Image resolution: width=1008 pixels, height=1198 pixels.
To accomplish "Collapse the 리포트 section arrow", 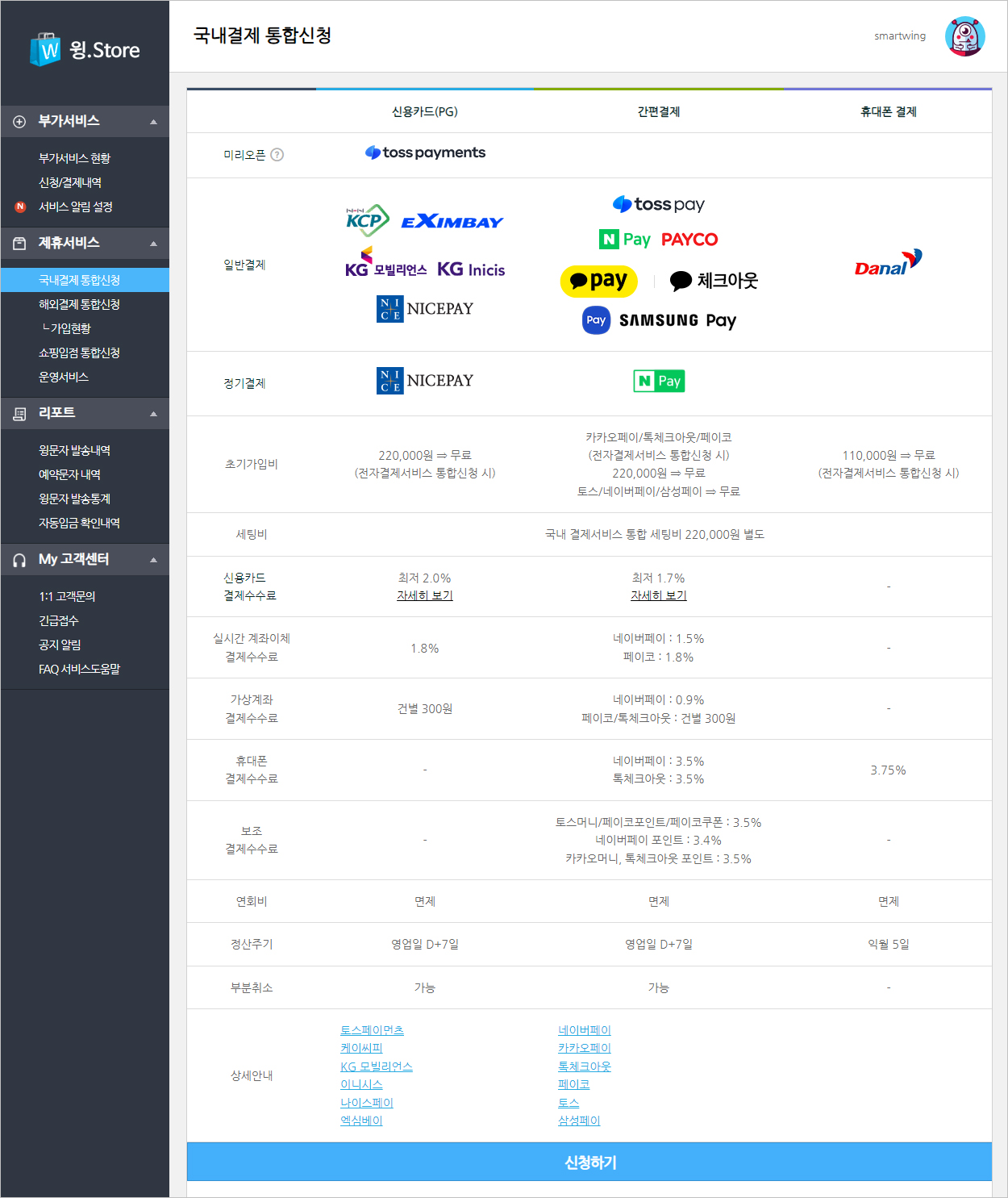I will (153, 414).
